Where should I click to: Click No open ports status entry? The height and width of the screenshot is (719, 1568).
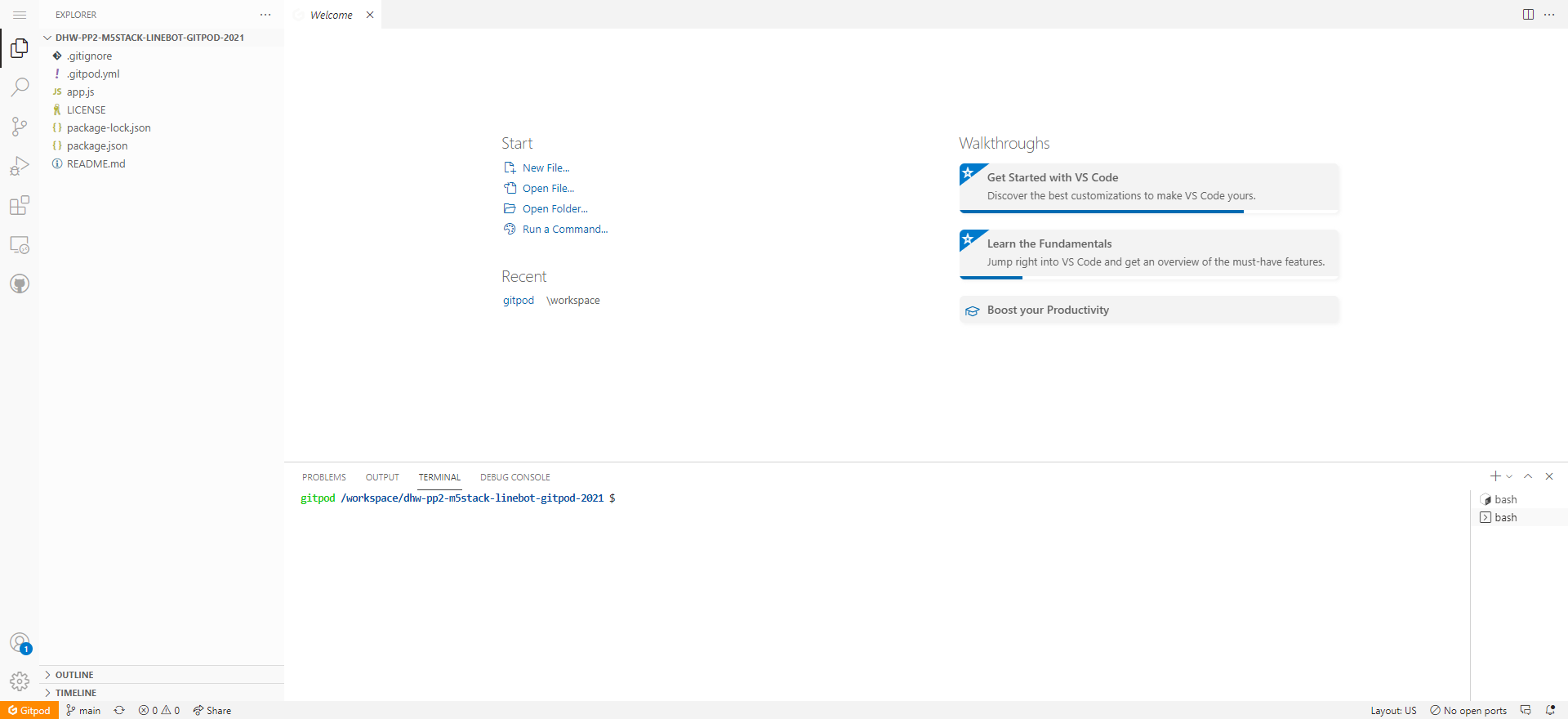(x=1468, y=710)
